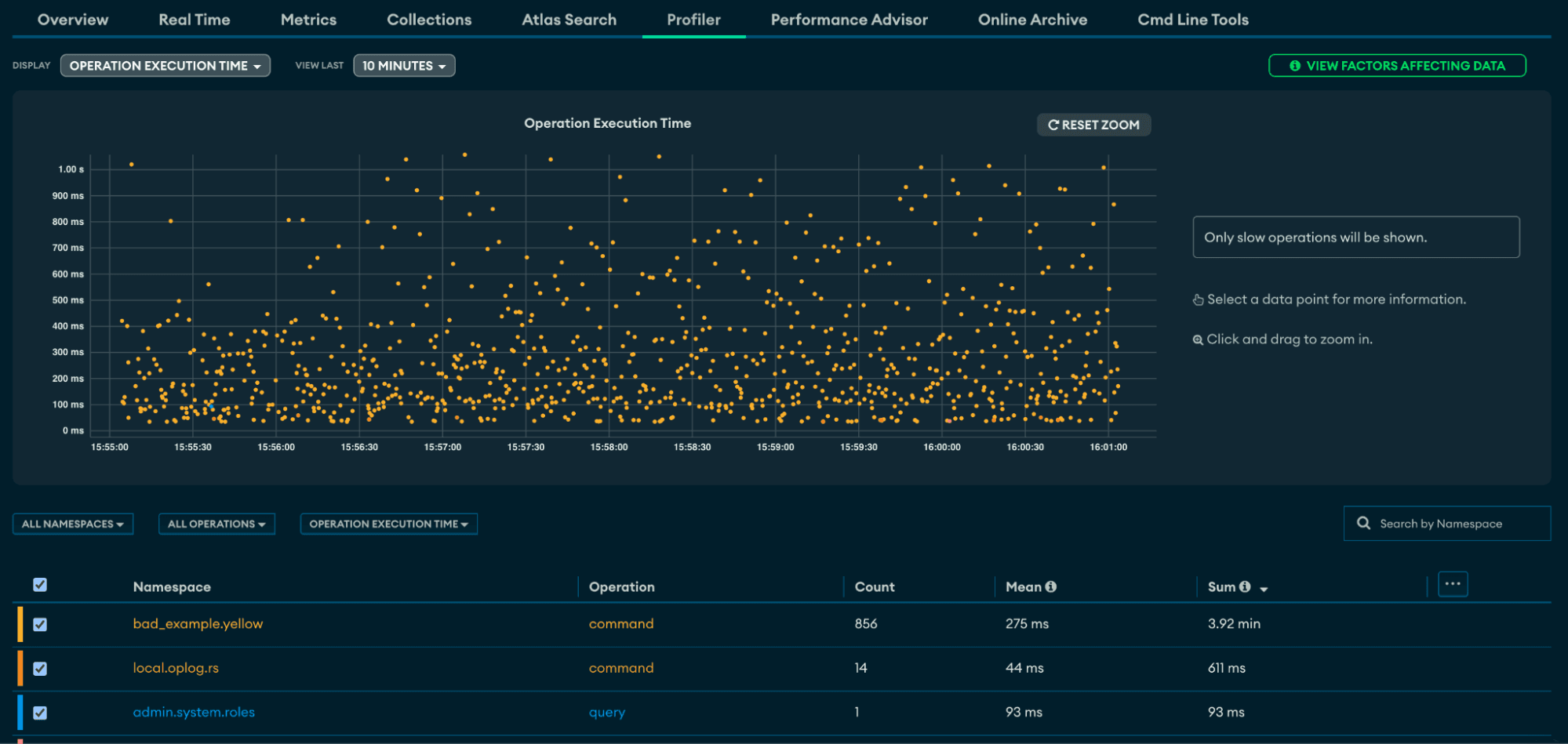Open the Metrics tab
The width and height of the screenshot is (1568, 744).
(308, 20)
